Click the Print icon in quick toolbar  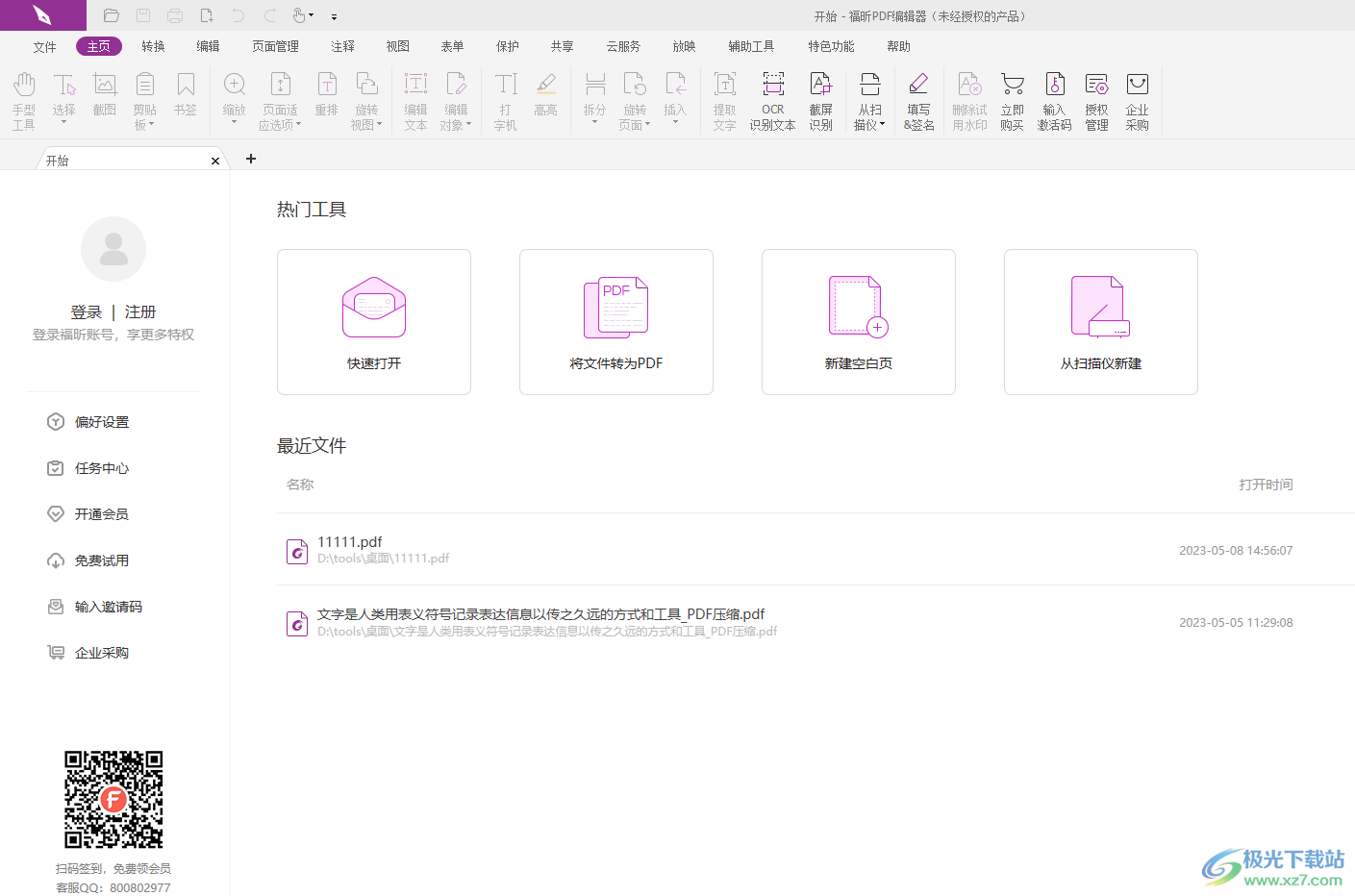click(175, 15)
